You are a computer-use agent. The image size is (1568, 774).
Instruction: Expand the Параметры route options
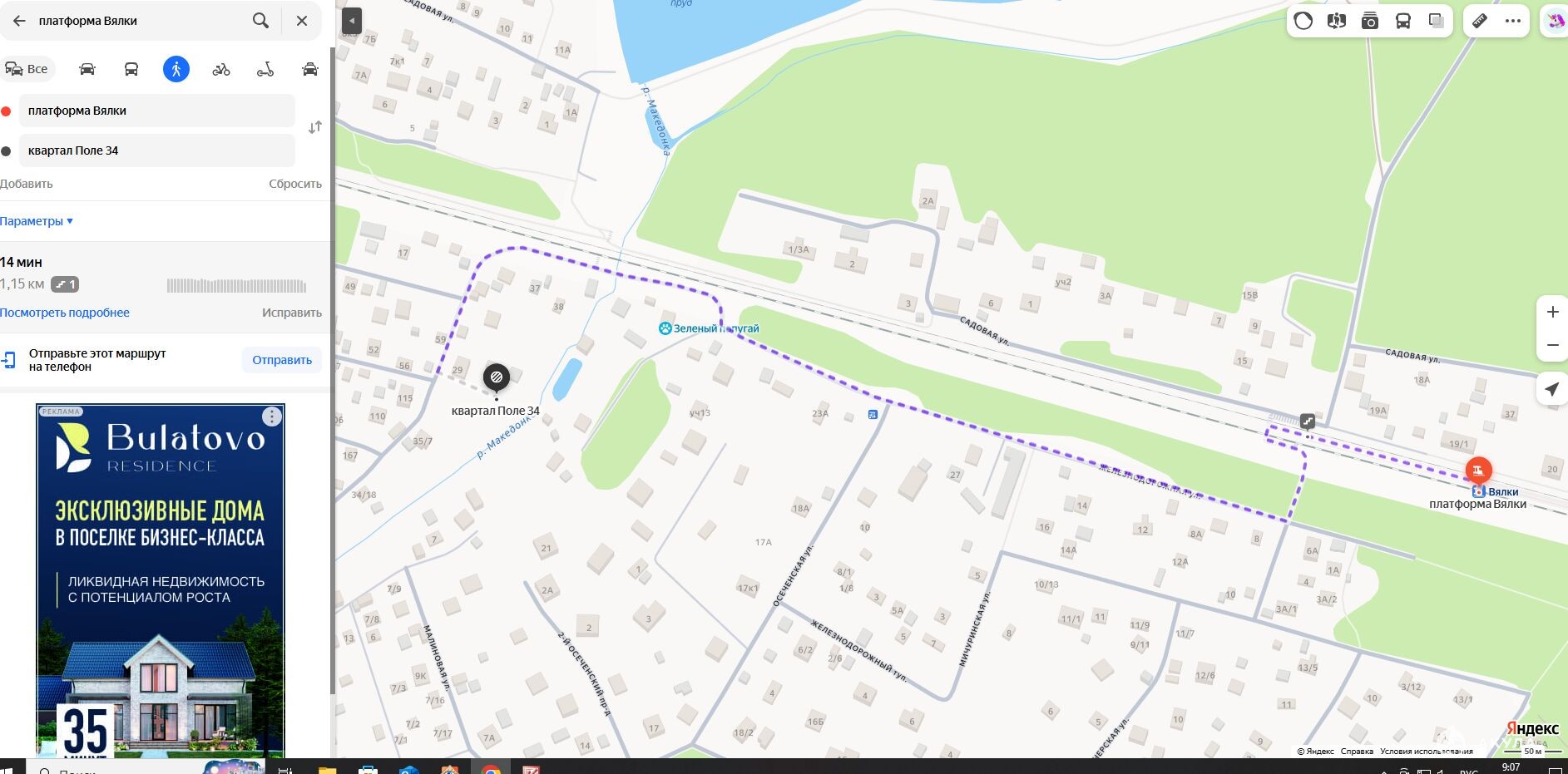pos(37,221)
